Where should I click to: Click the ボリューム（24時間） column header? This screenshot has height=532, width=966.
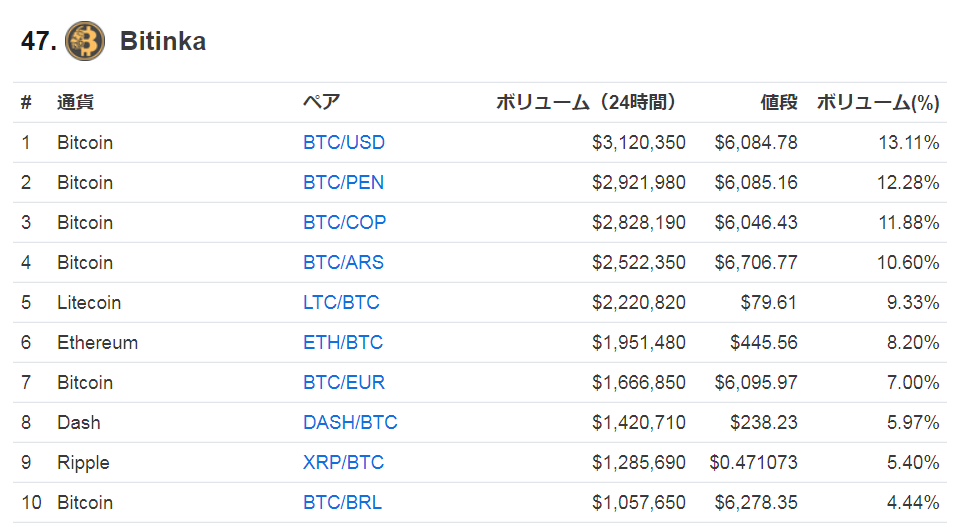[585, 102]
